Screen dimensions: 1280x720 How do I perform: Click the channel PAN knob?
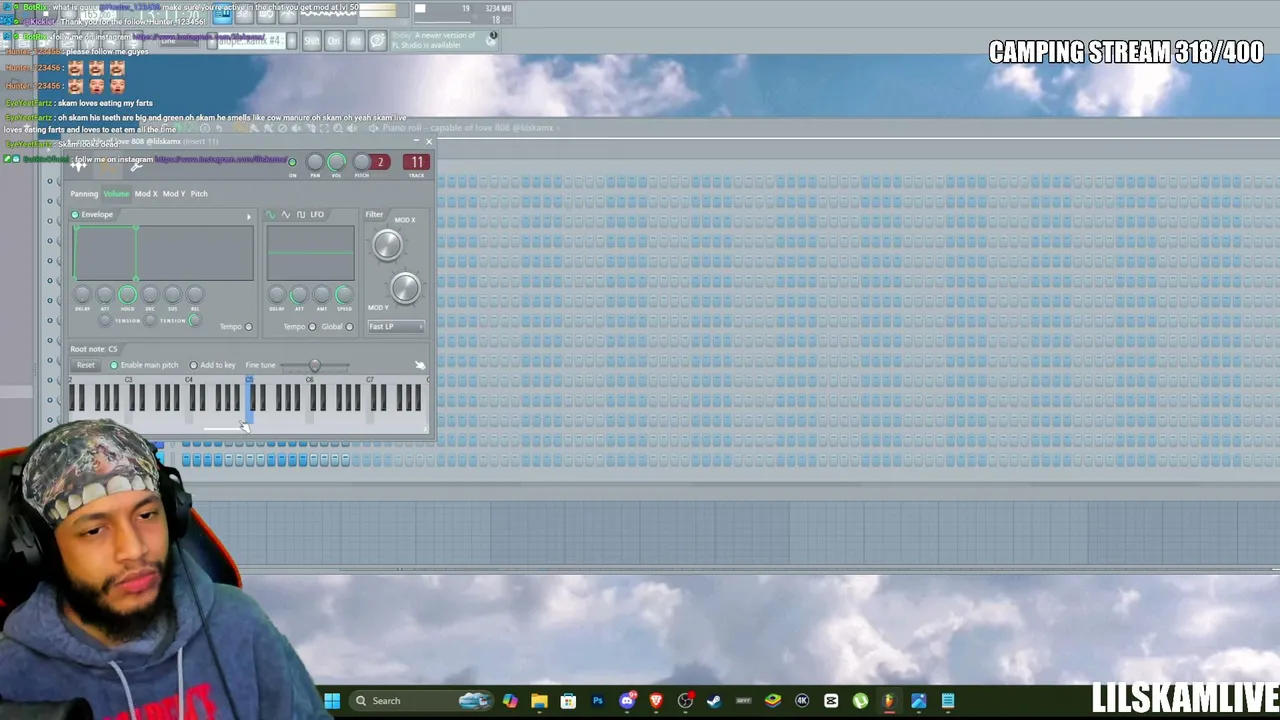315,162
